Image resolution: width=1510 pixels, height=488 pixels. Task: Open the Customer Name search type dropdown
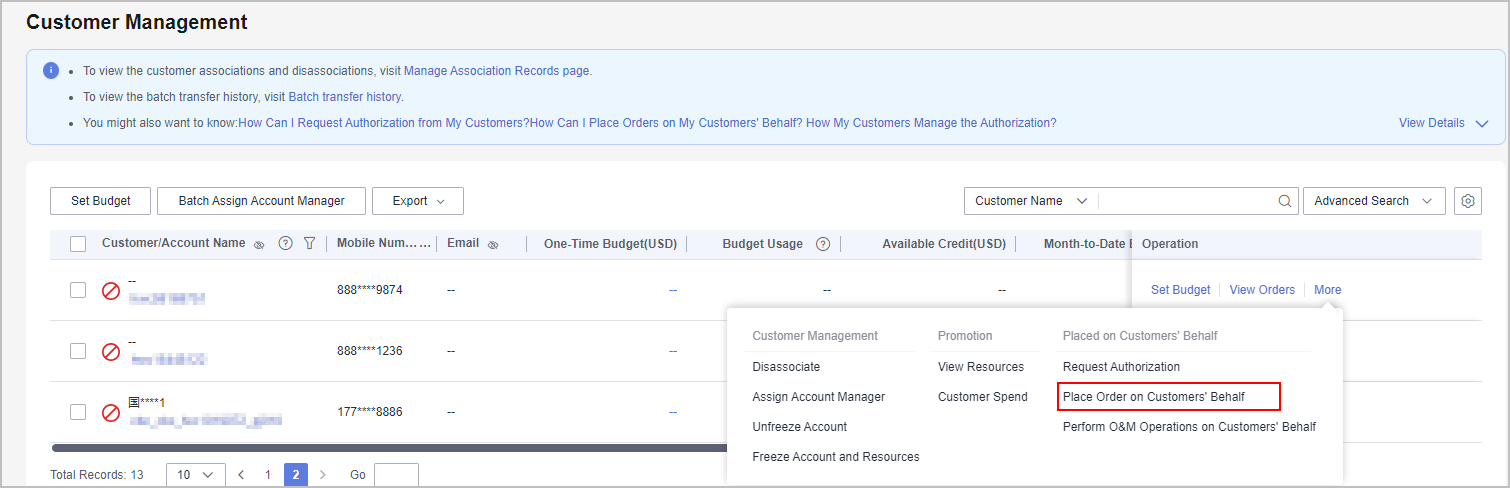point(1030,201)
